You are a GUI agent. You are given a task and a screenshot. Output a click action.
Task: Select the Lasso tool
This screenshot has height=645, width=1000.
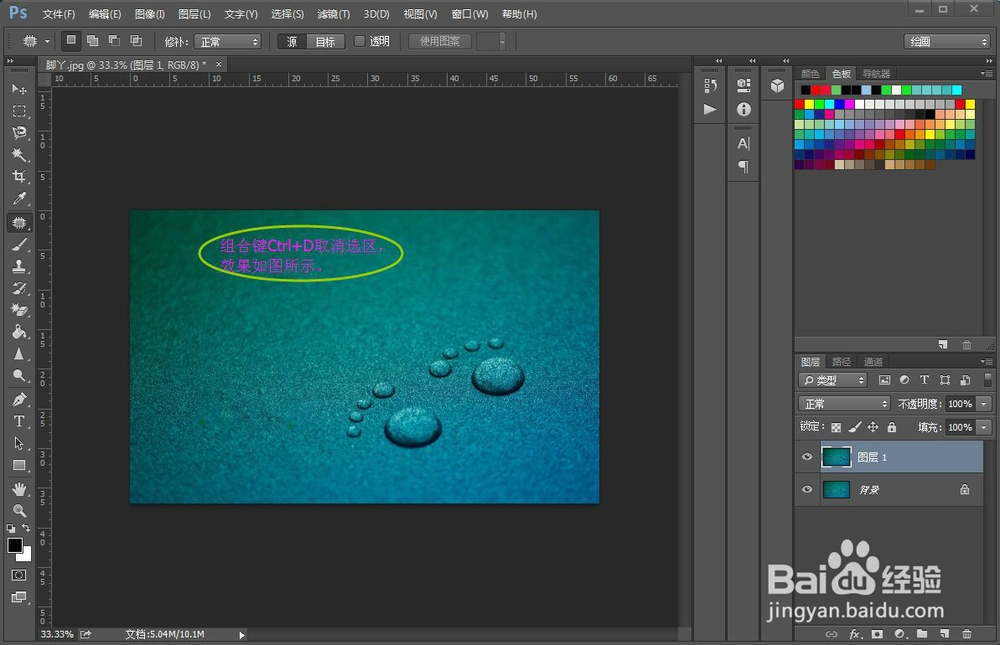click(19, 133)
